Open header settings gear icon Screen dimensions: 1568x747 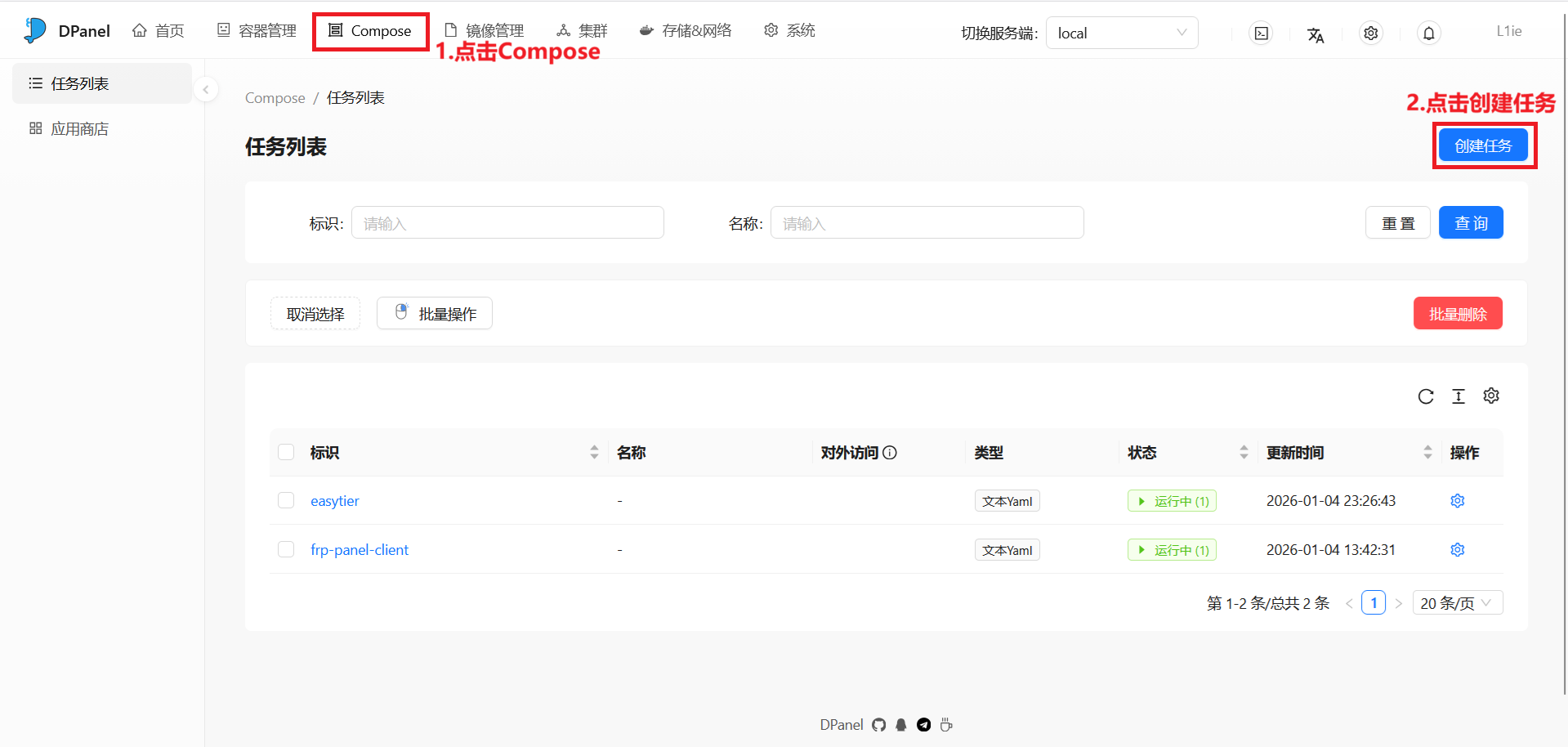pyautogui.click(x=1371, y=34)
